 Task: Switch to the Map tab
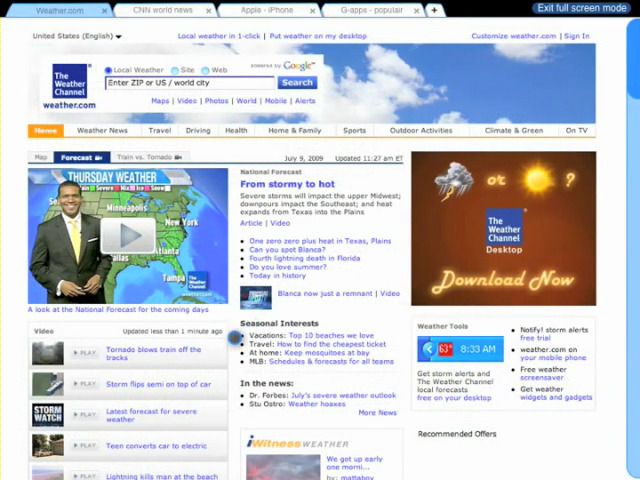pyautogui.click(x=41, y=157)
